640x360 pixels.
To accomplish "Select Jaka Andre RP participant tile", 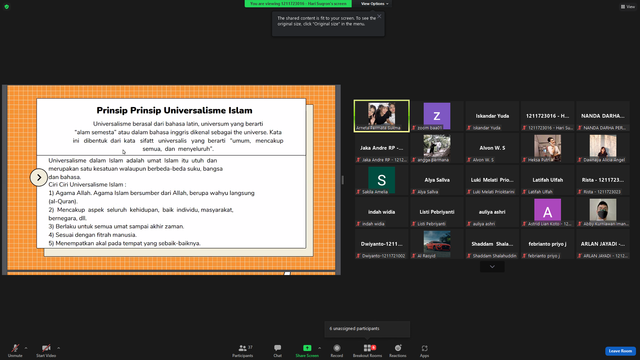I will pyautogui.click(x=382, y=148).
